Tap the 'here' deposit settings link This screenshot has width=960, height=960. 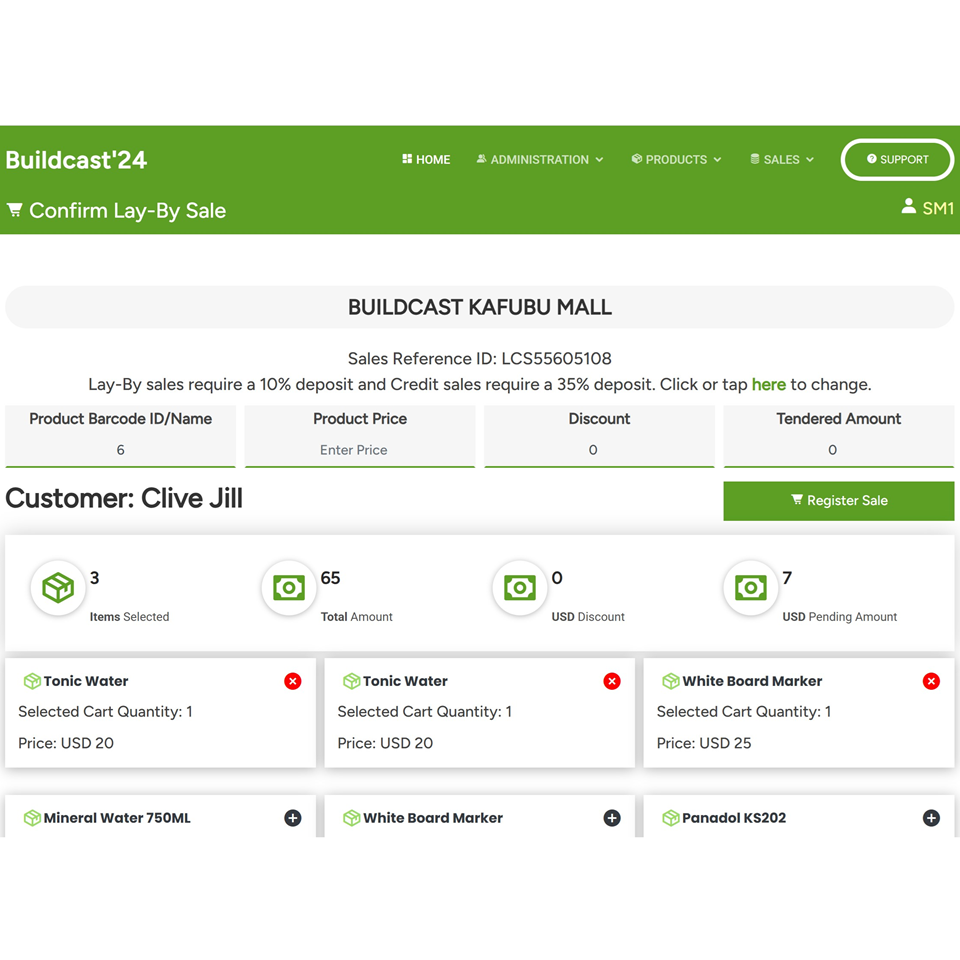tap(768, 385)
